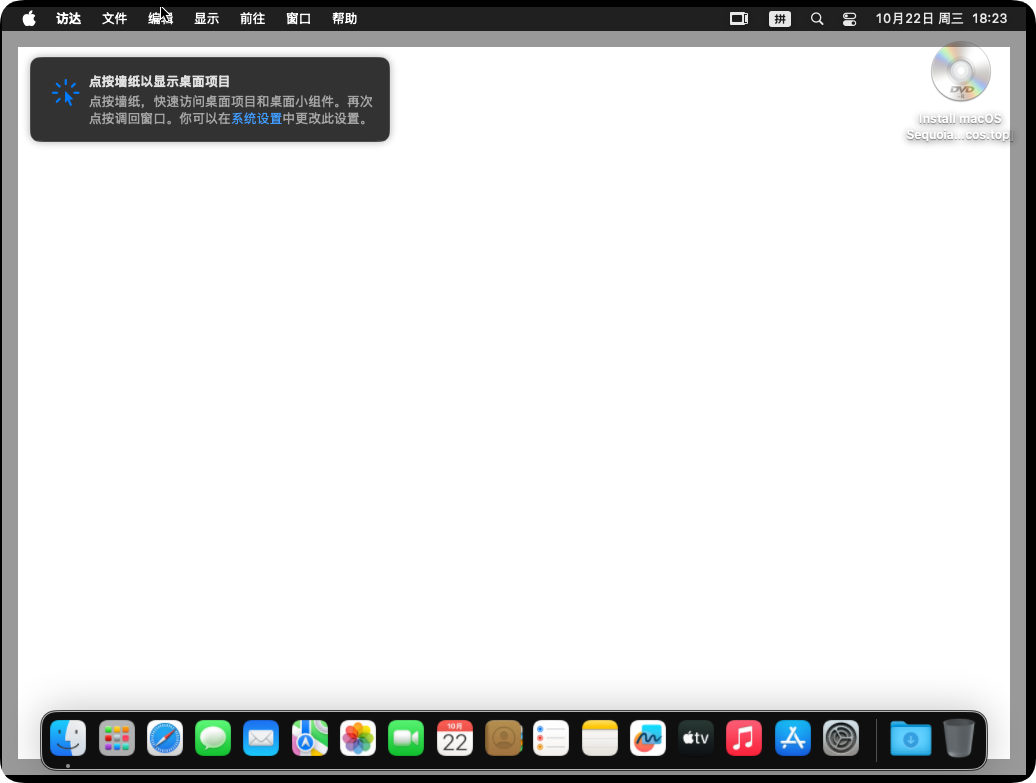Open Control Center from the menu bar

coord(849,18)
